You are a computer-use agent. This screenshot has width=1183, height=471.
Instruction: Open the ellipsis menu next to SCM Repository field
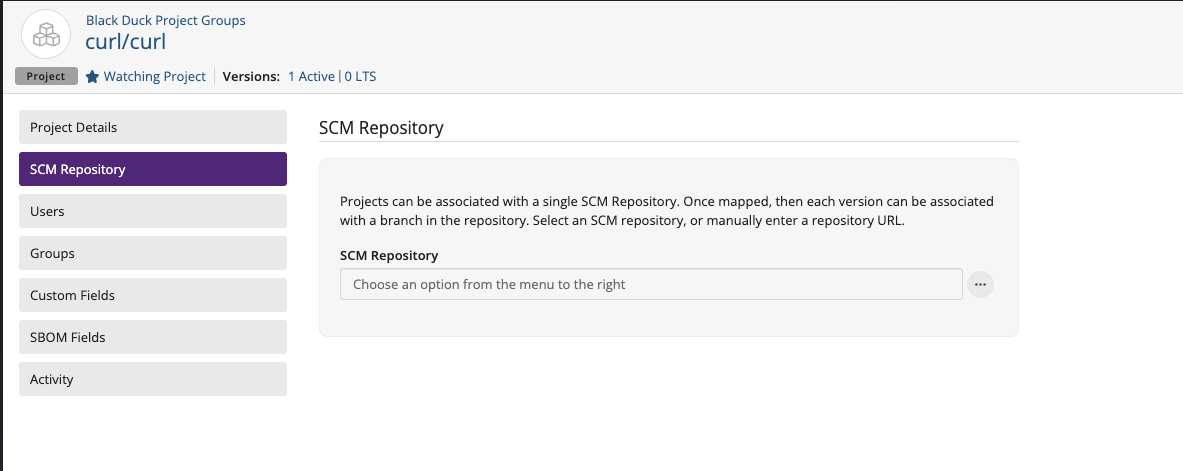coord(980,285)
